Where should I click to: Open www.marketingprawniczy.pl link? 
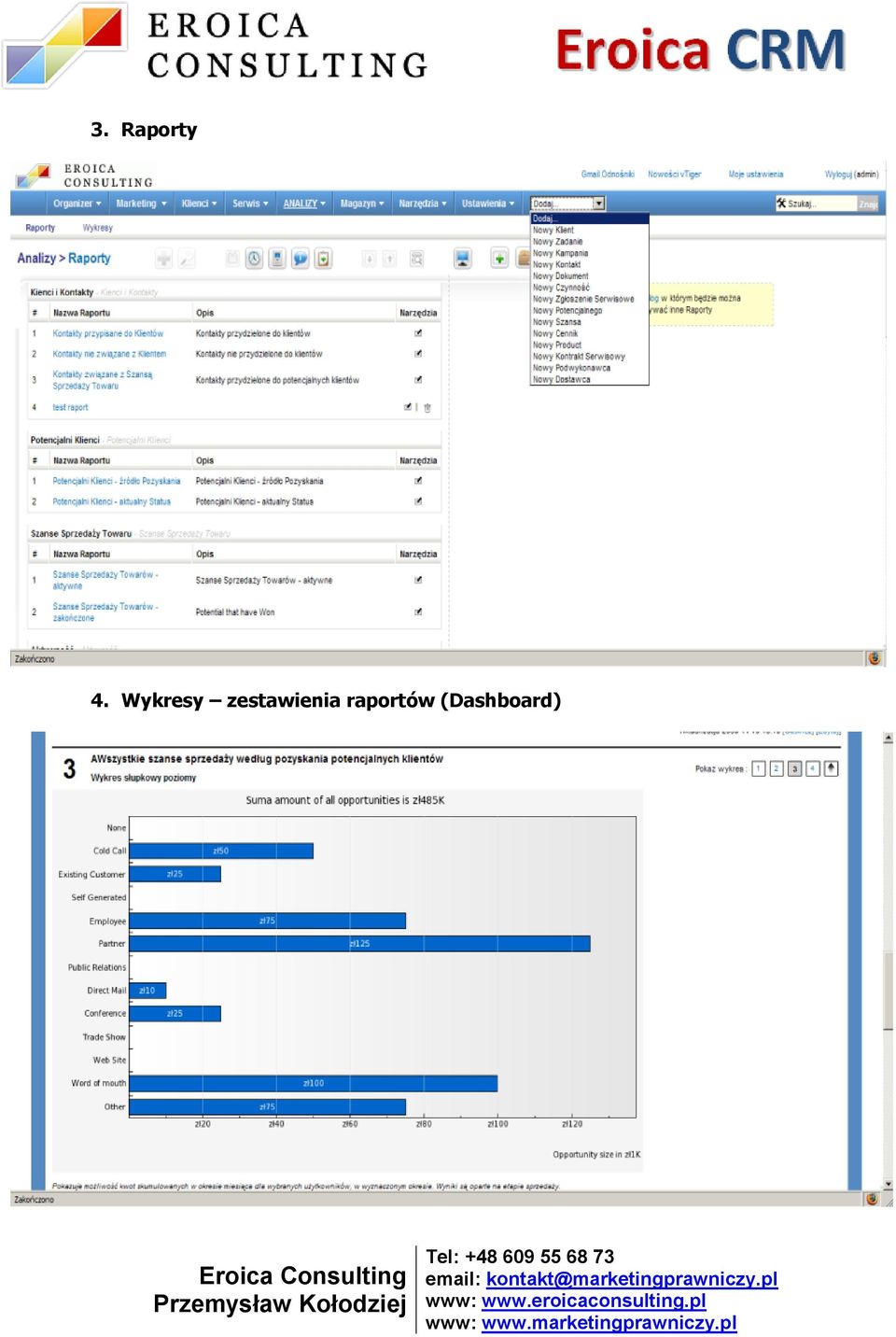point(609,1323)
